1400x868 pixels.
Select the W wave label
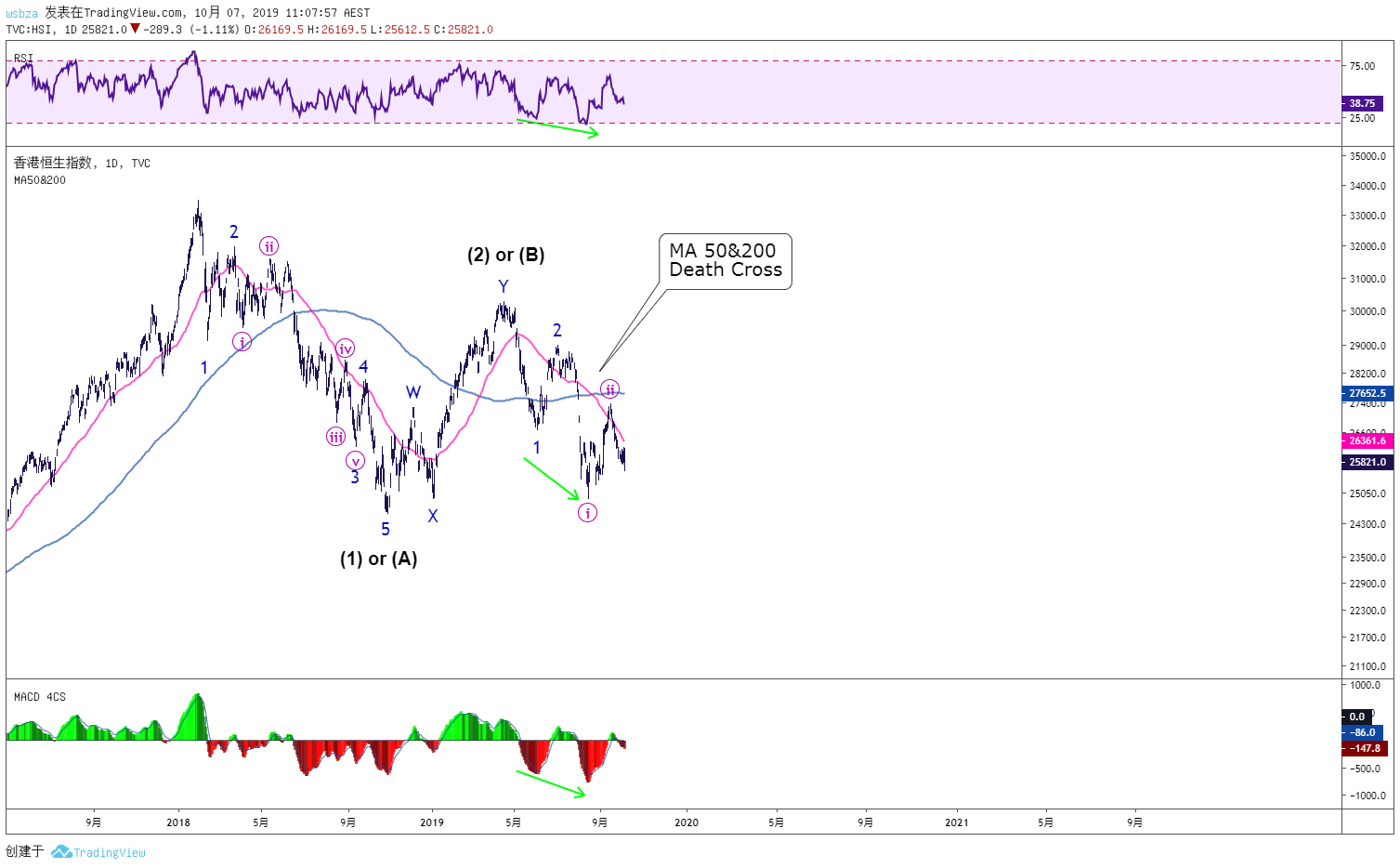tap(413, 392)
